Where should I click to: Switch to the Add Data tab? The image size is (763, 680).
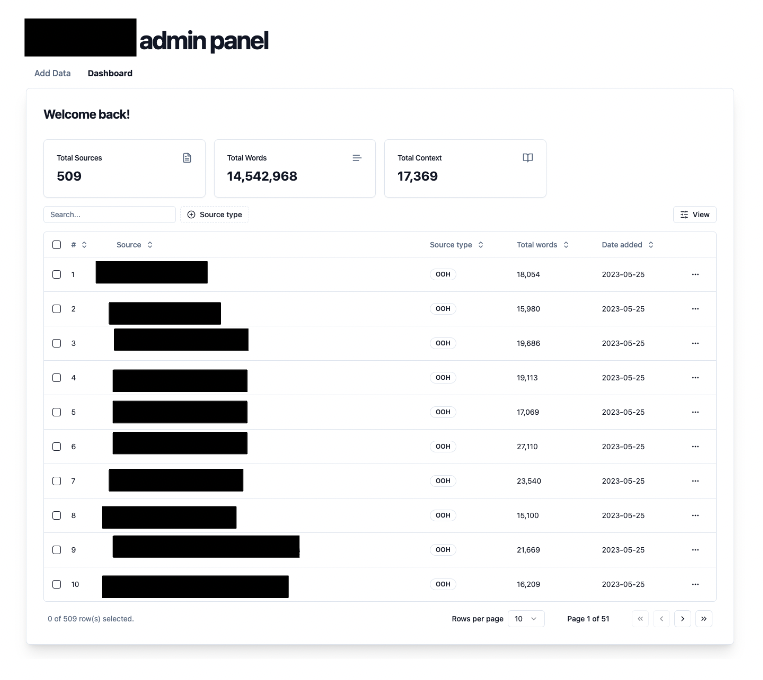tap(52, 73)
